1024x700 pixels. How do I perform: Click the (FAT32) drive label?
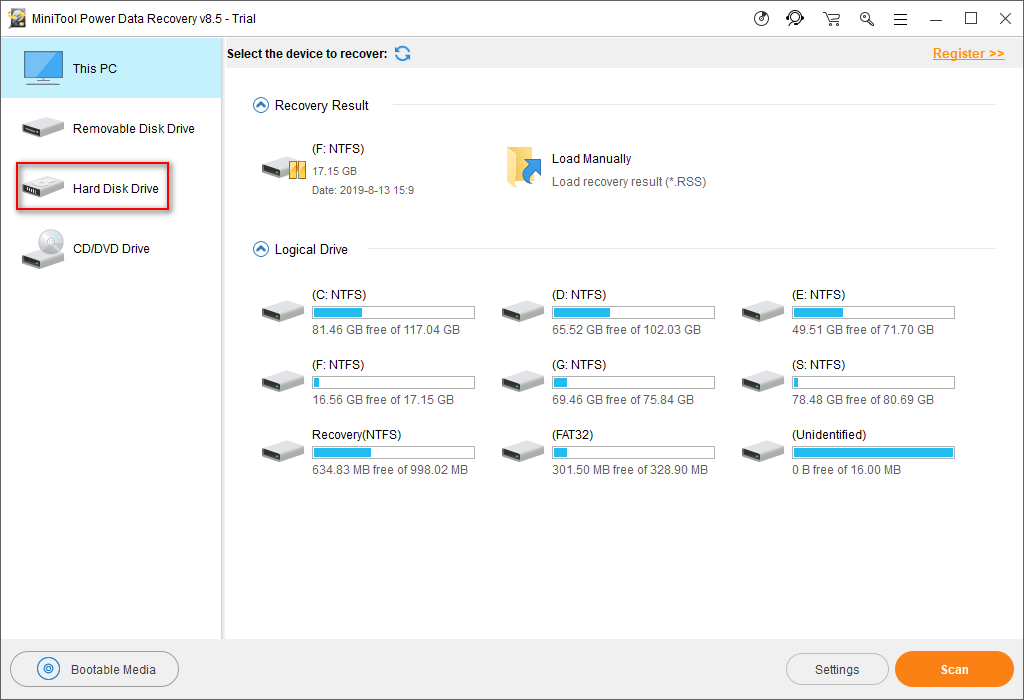pyautogui.click(x=573, y=434)
